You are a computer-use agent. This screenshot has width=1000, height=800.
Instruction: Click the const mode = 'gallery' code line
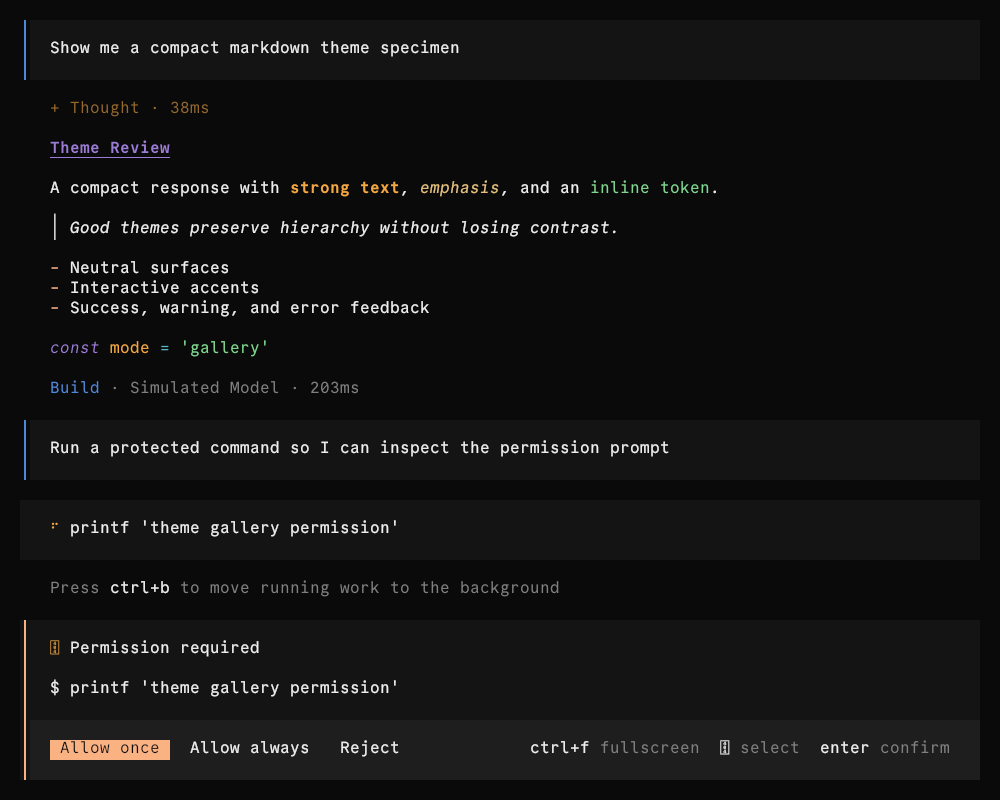point(159,348)
